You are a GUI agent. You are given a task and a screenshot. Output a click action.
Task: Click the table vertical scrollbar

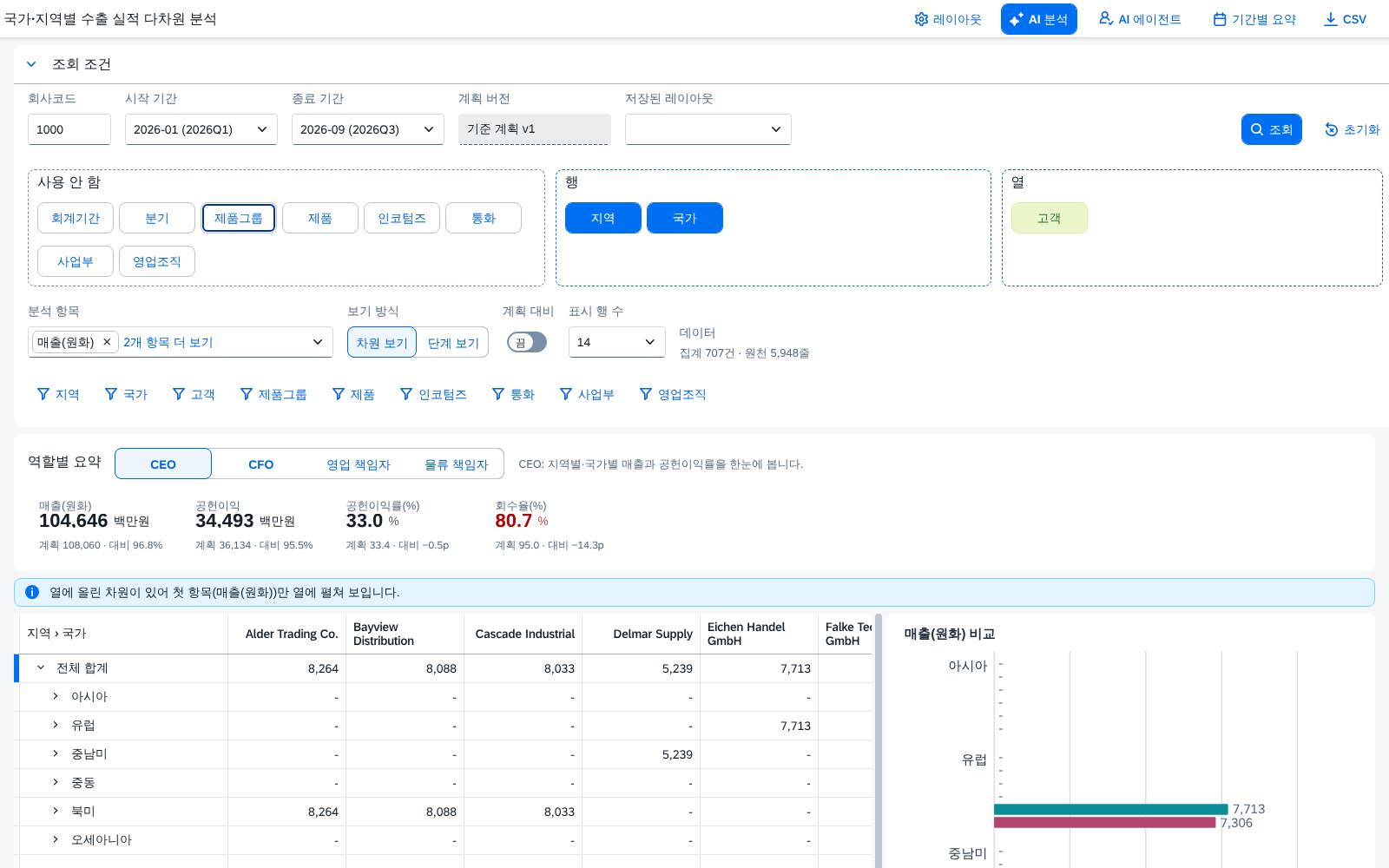[878, 740]
